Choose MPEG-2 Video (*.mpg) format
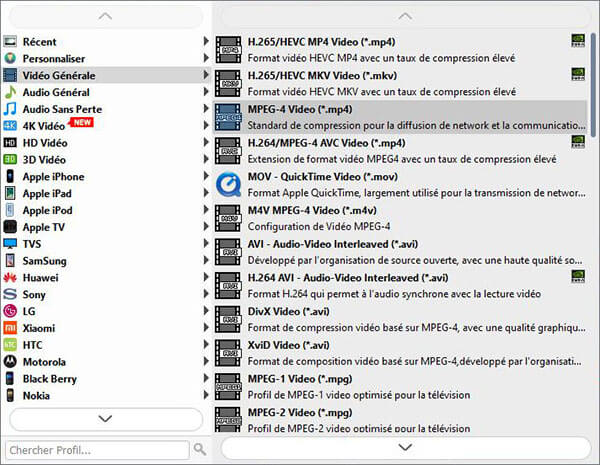The width and height of the screenshot is (600, 465). pyautogui.click(x=400, y=419)
